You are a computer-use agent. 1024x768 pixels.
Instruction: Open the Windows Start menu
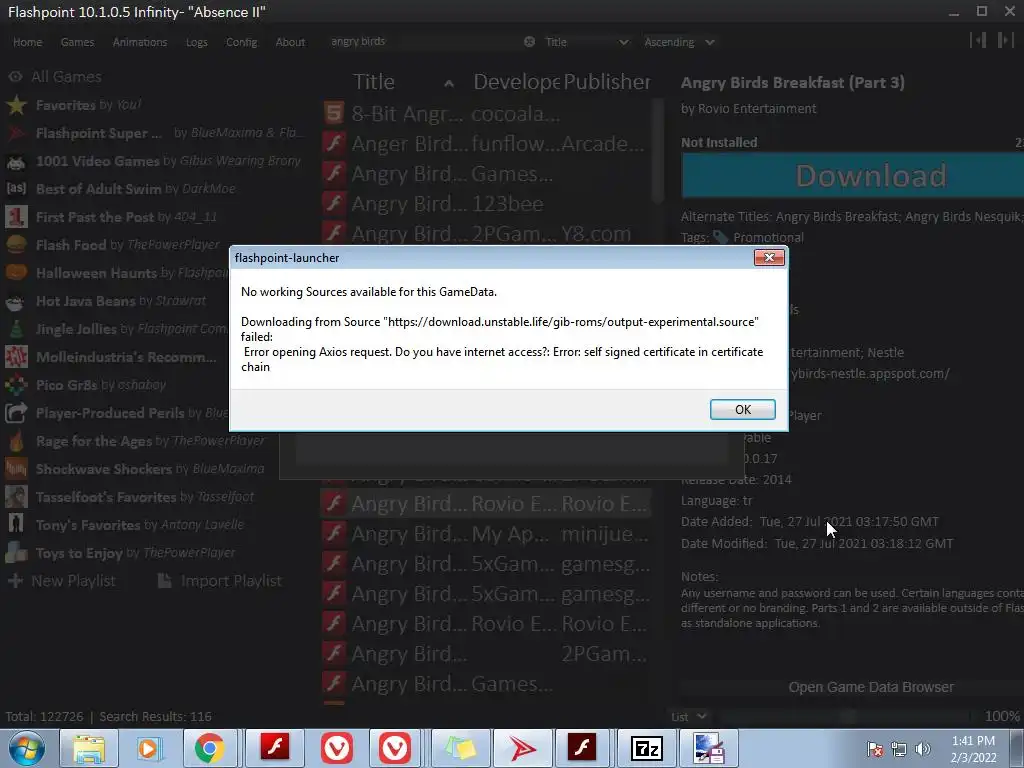pyautogui.click(x=27, y=748)
